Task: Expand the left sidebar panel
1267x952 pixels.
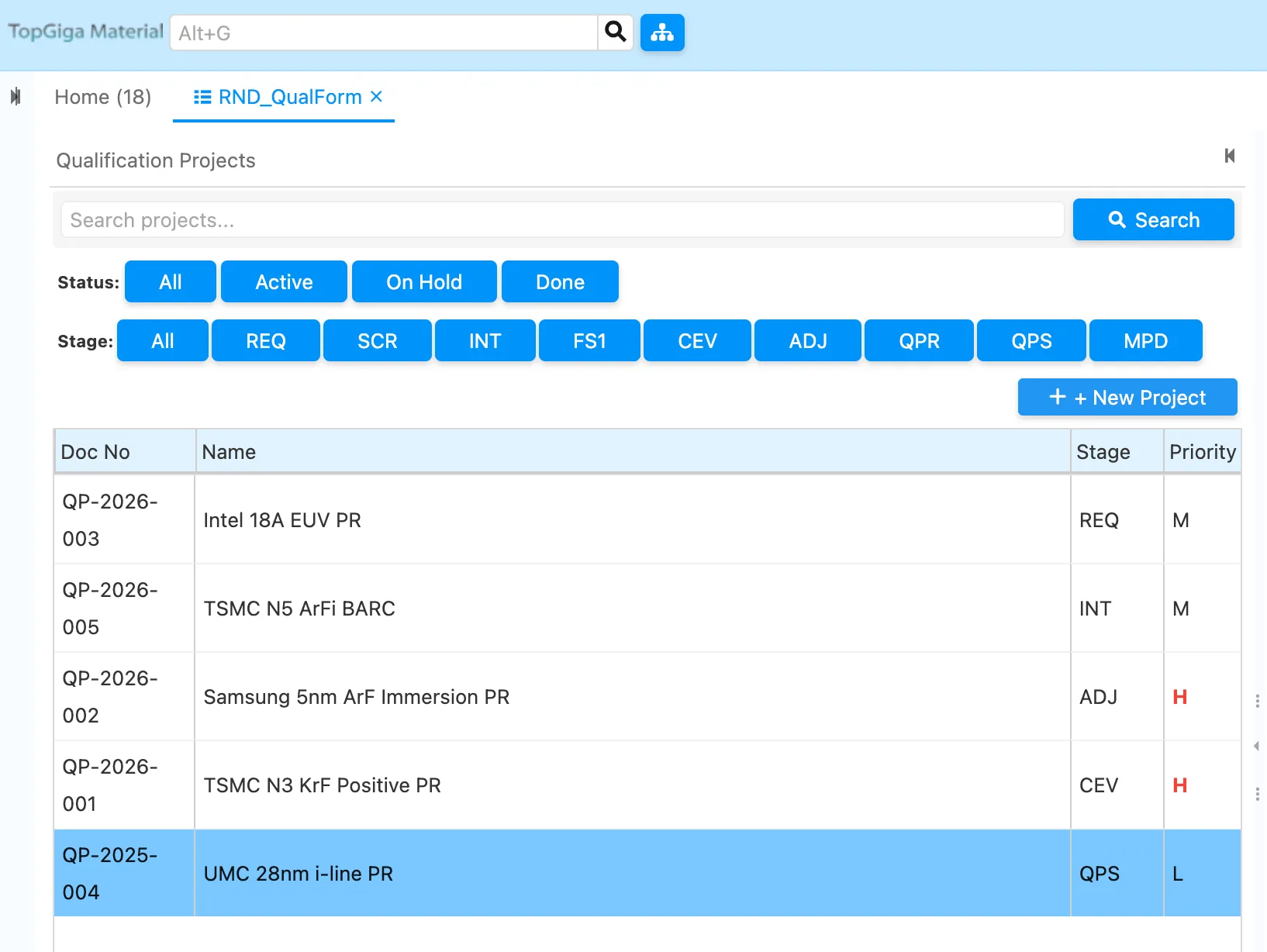Action: (x=16, y=97)
